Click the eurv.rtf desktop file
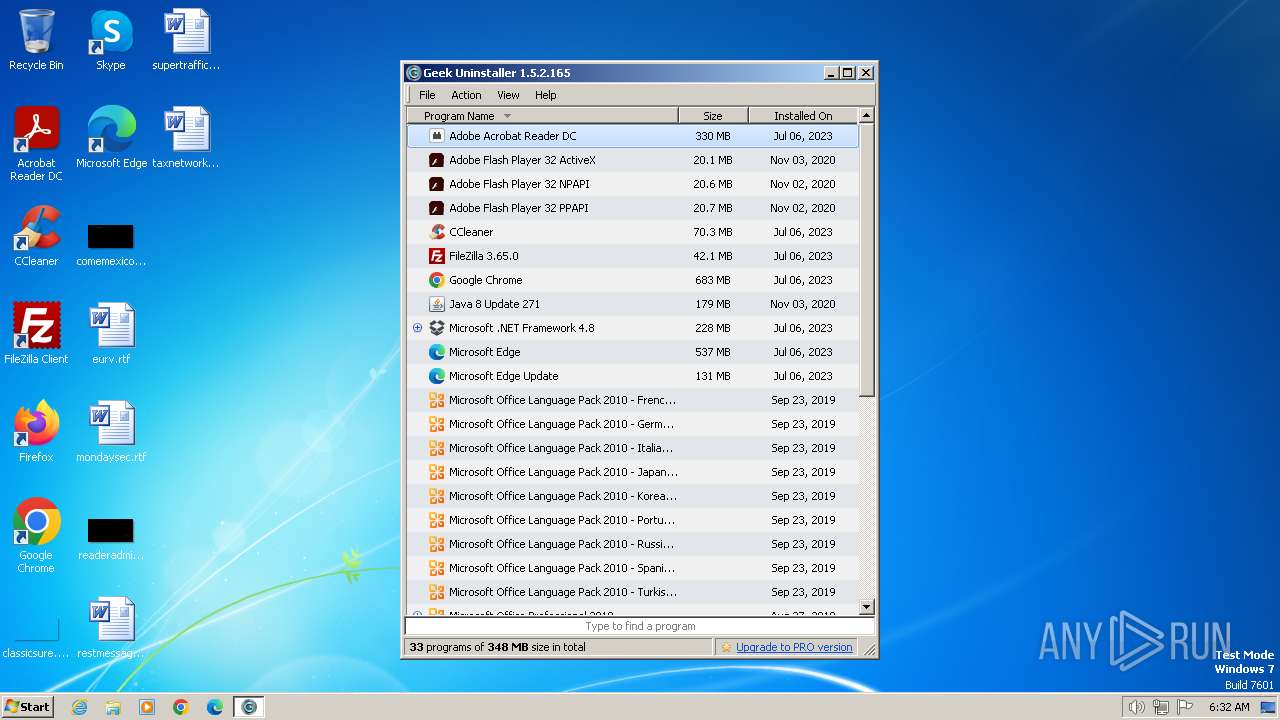 tap(111, 334)
